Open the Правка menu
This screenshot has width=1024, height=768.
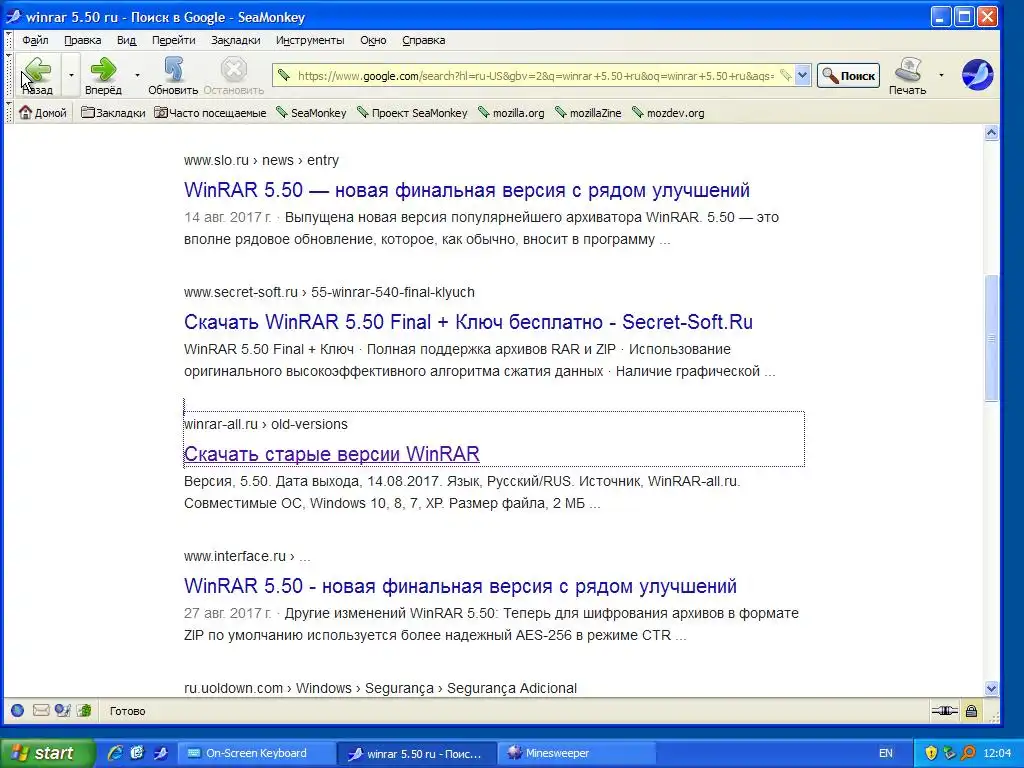point(82,40)
